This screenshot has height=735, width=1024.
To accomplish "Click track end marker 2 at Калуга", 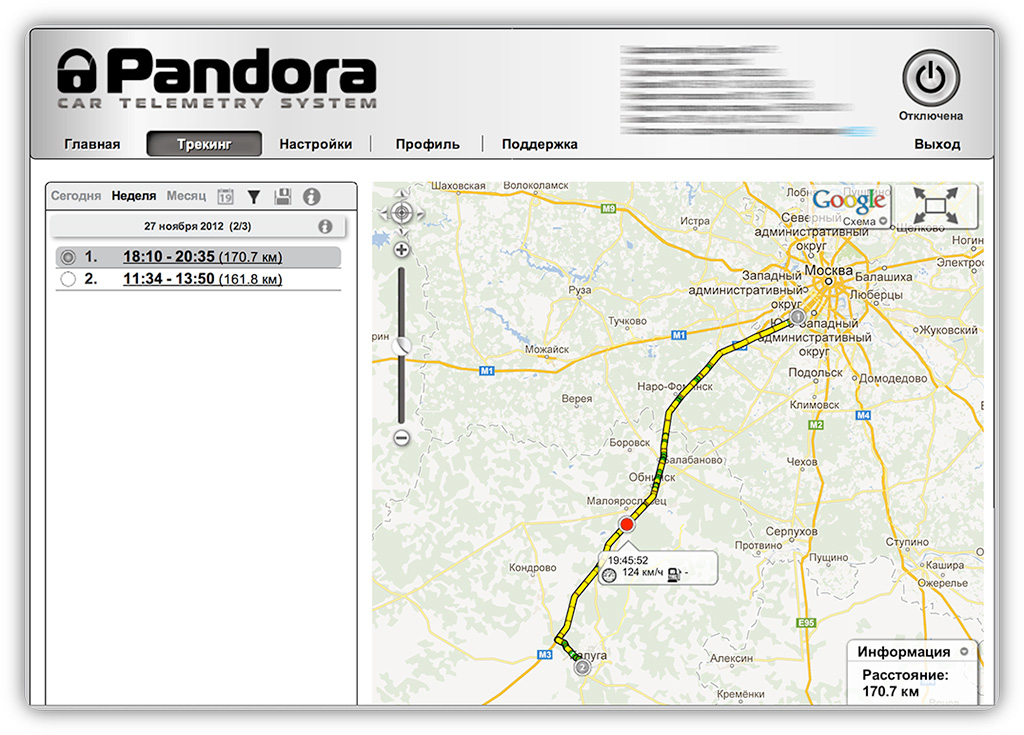I will [x=582, y=667].
